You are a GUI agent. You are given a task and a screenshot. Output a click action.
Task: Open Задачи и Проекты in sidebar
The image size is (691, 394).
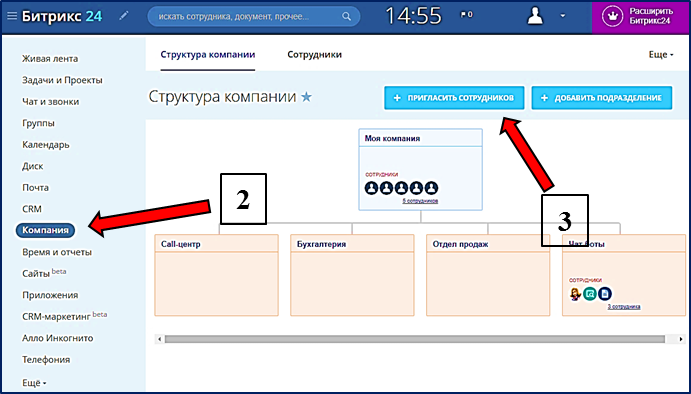[x=62, y=80]
